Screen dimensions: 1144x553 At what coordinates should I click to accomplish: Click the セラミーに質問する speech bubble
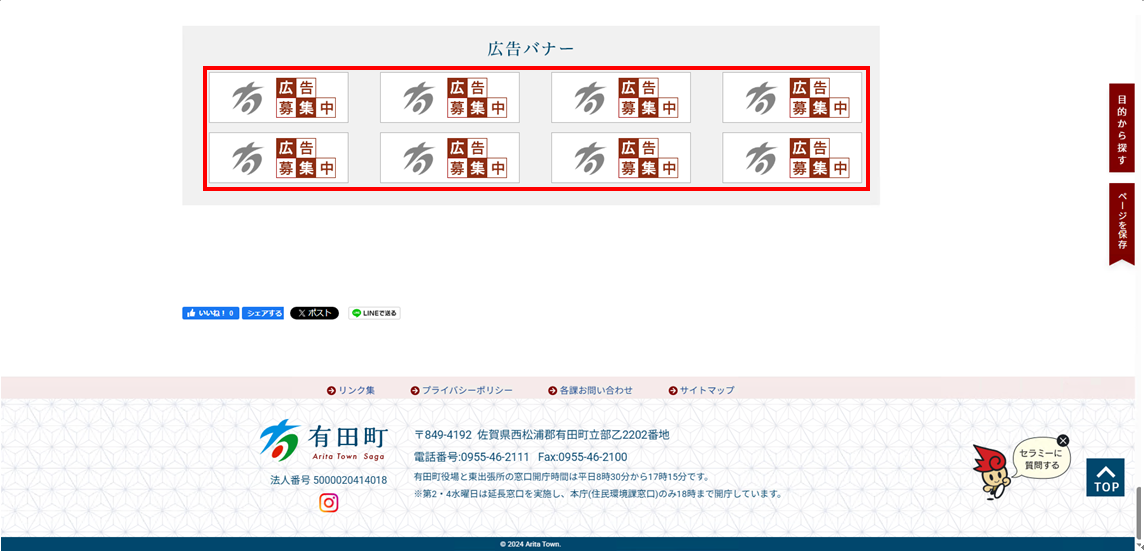click(1040, 459)
